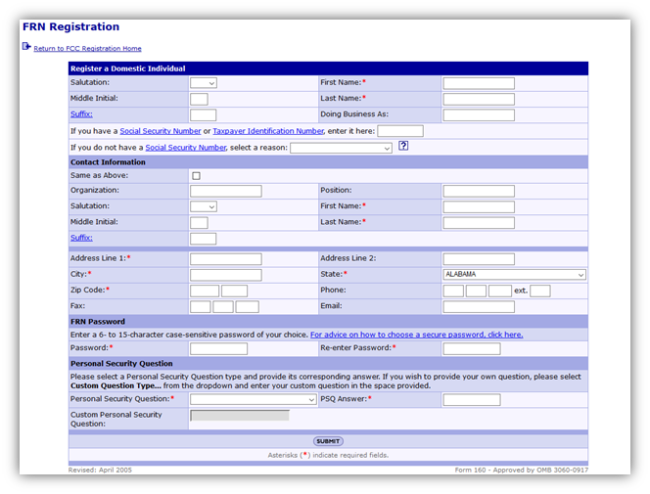
Task: Follow the secure password advice link
Action: click(416, 335)
